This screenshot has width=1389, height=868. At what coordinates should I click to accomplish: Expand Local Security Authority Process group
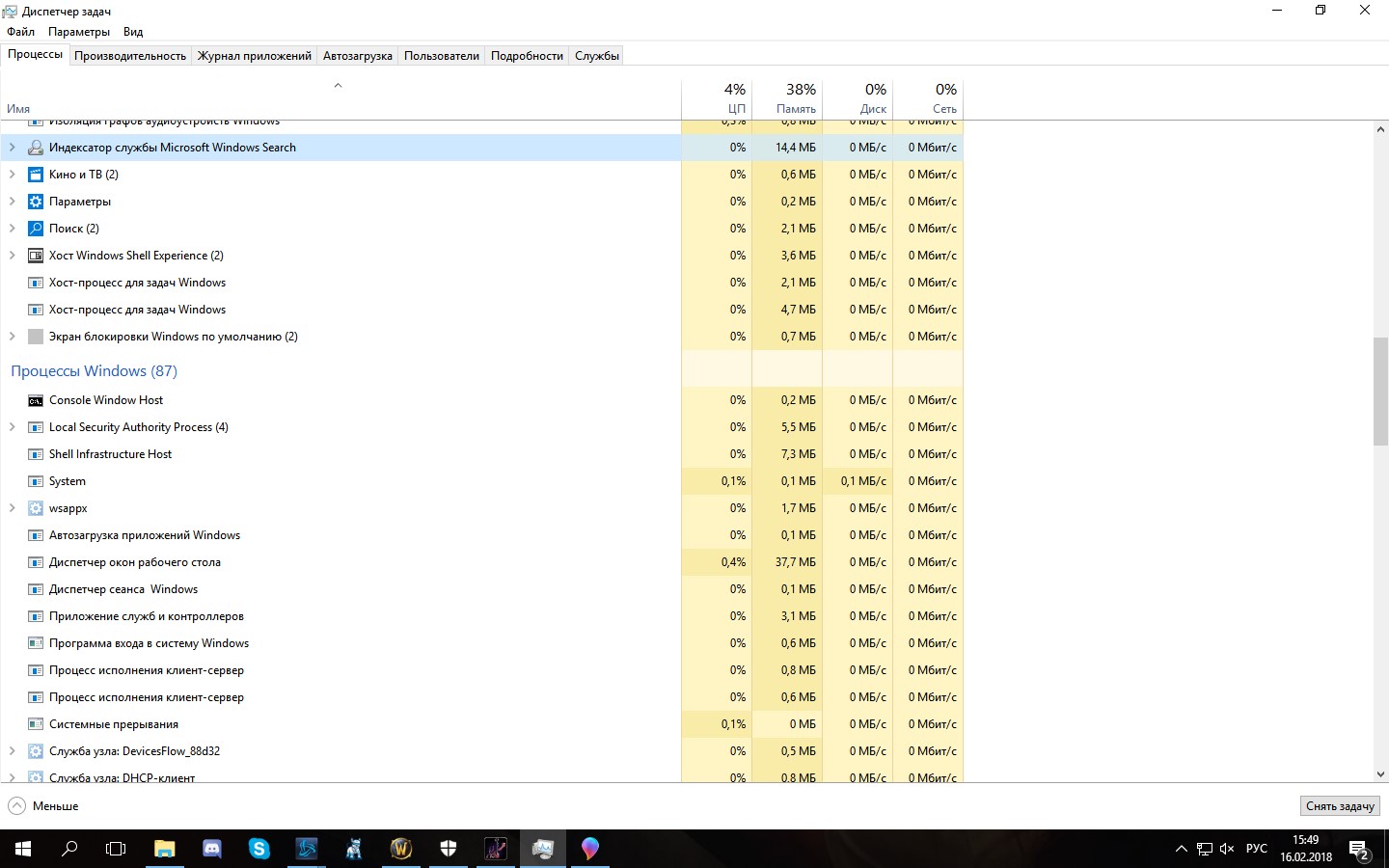pyautogui.click(x=12, y=427)
